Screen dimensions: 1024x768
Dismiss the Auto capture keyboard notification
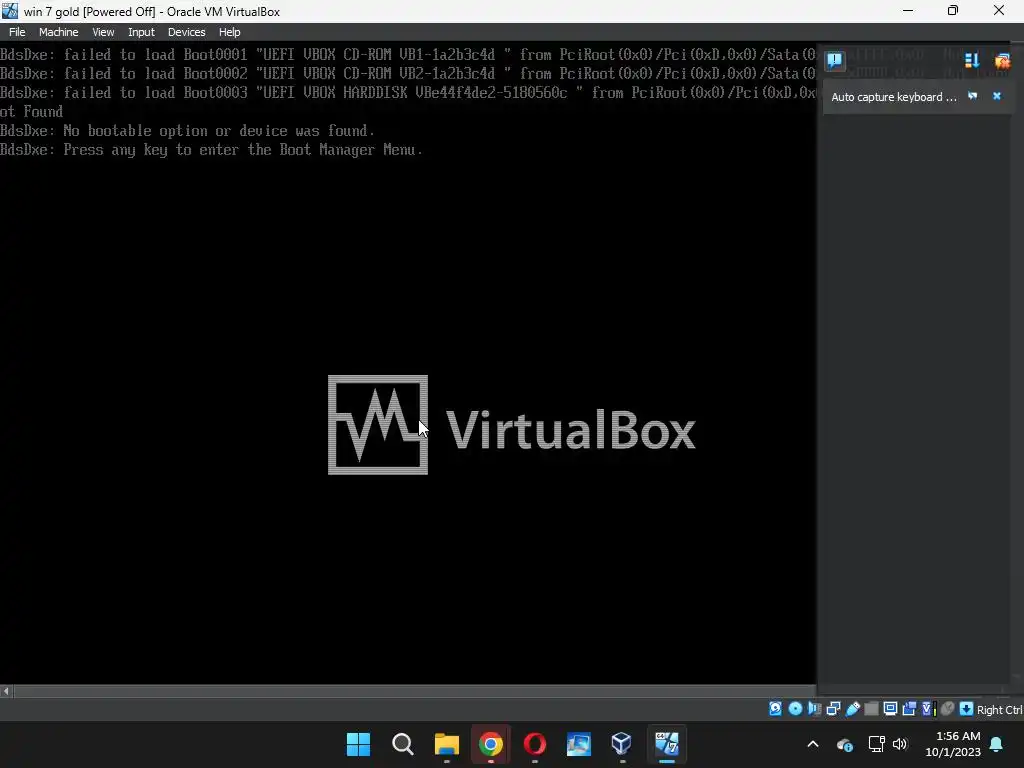997,96
